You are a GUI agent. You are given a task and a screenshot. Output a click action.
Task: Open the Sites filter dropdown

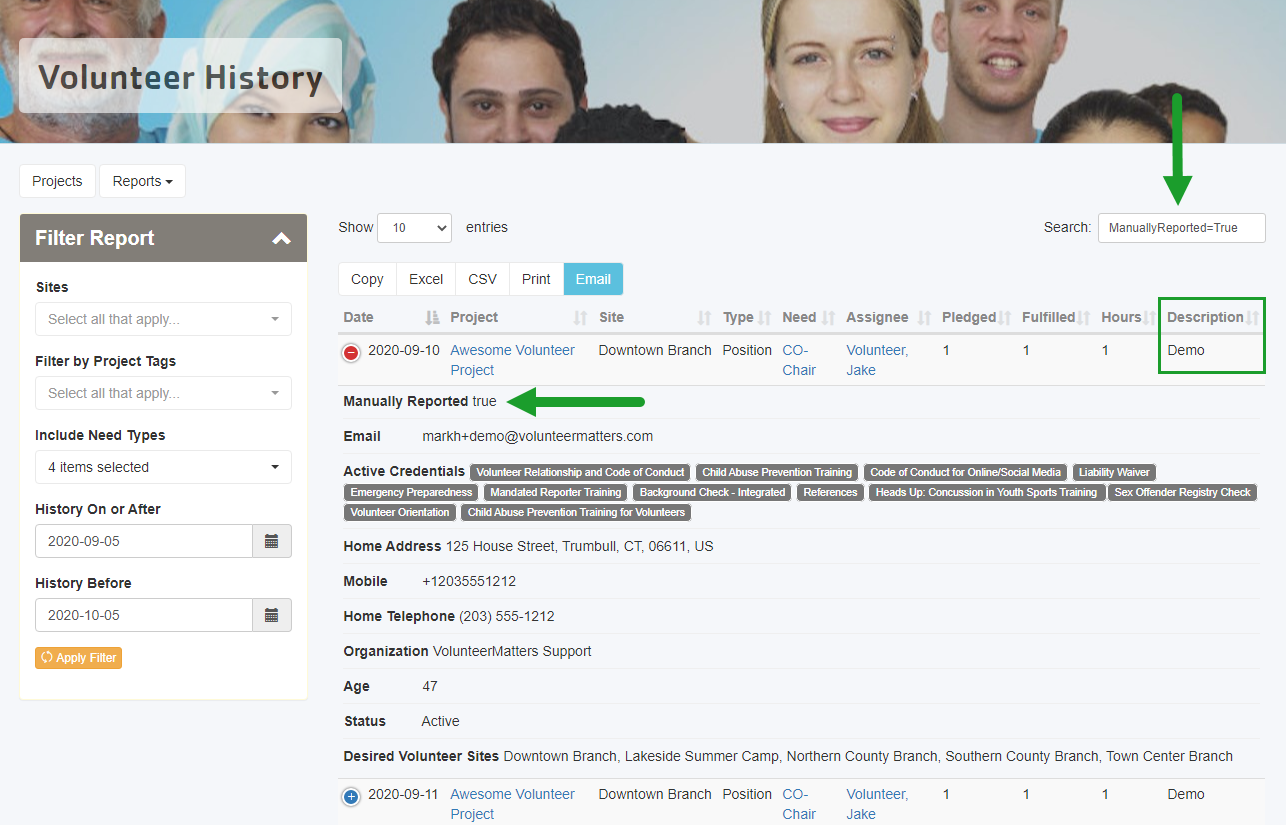163,319
